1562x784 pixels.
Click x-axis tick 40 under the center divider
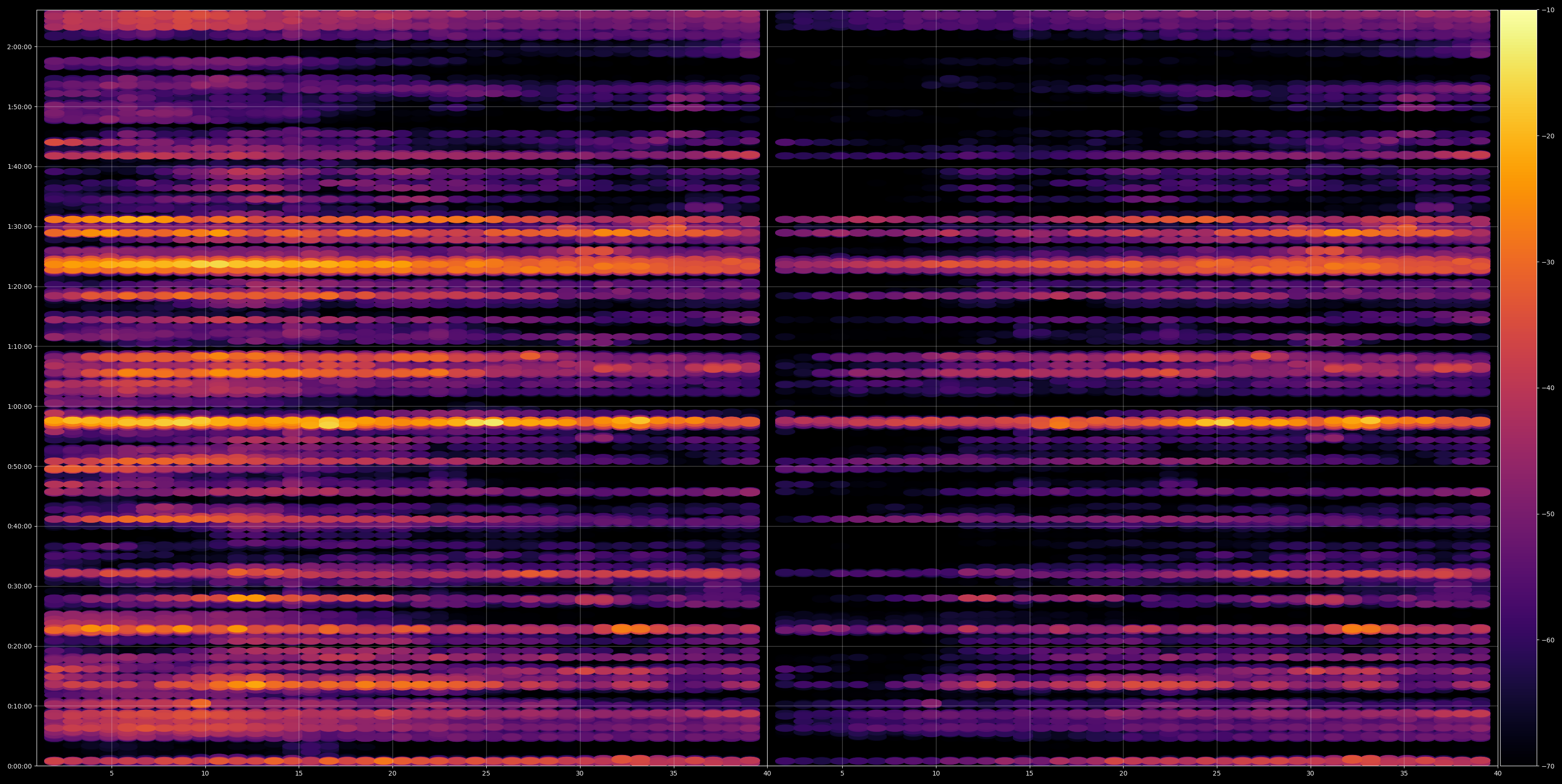tap(767, 773)
